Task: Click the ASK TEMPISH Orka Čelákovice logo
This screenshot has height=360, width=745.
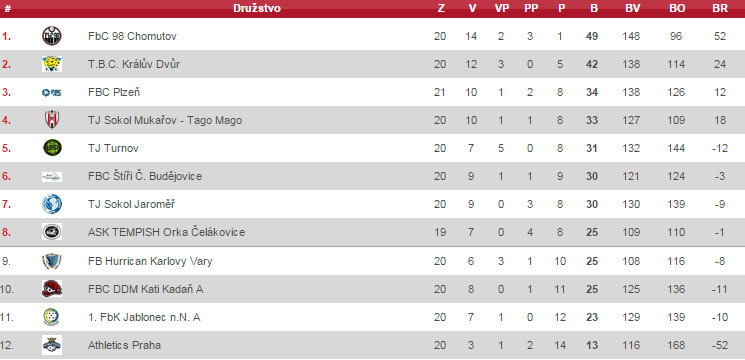Action: click(51, 232)
